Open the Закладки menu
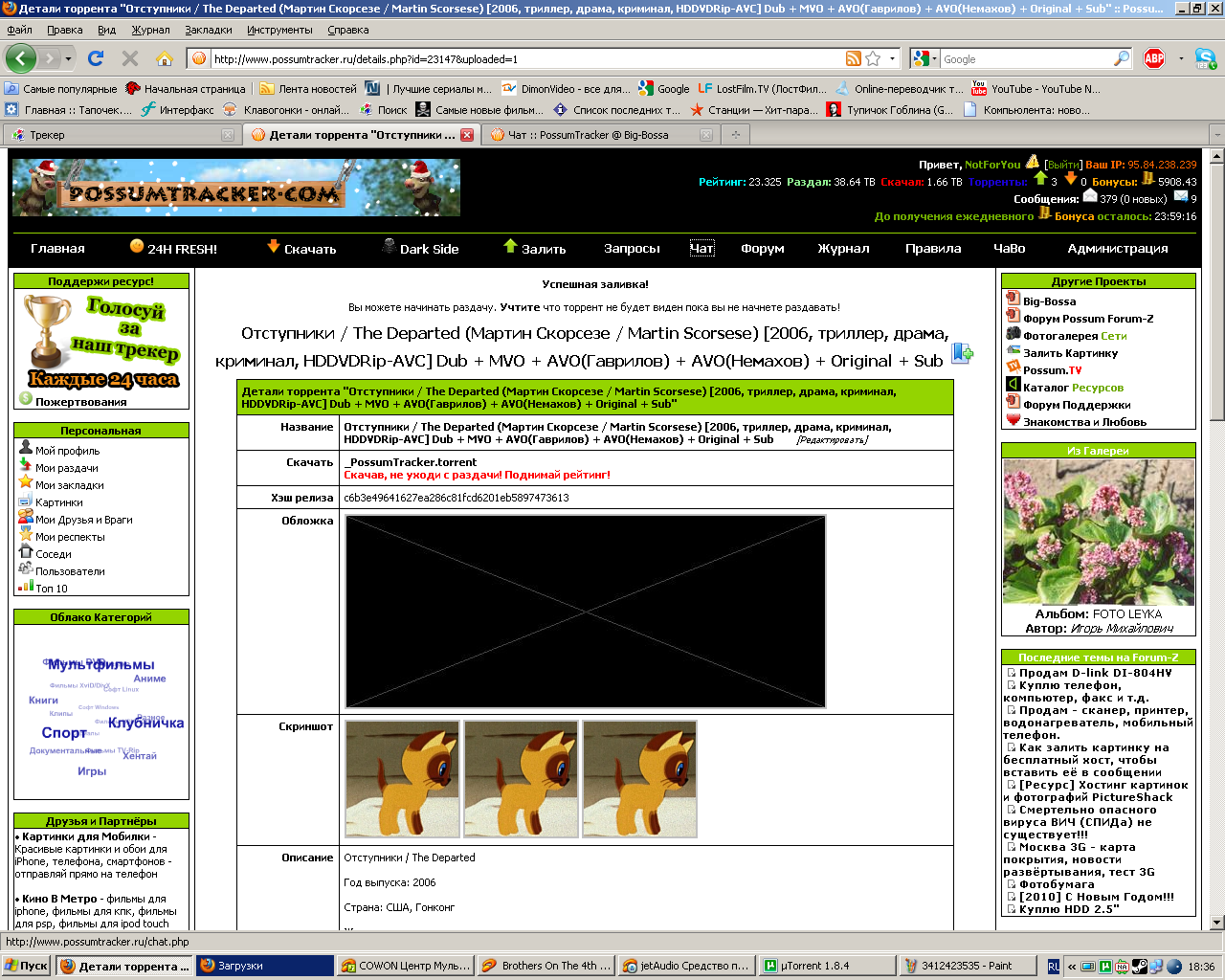1225x980 pixels. click(x=208, y=30)
